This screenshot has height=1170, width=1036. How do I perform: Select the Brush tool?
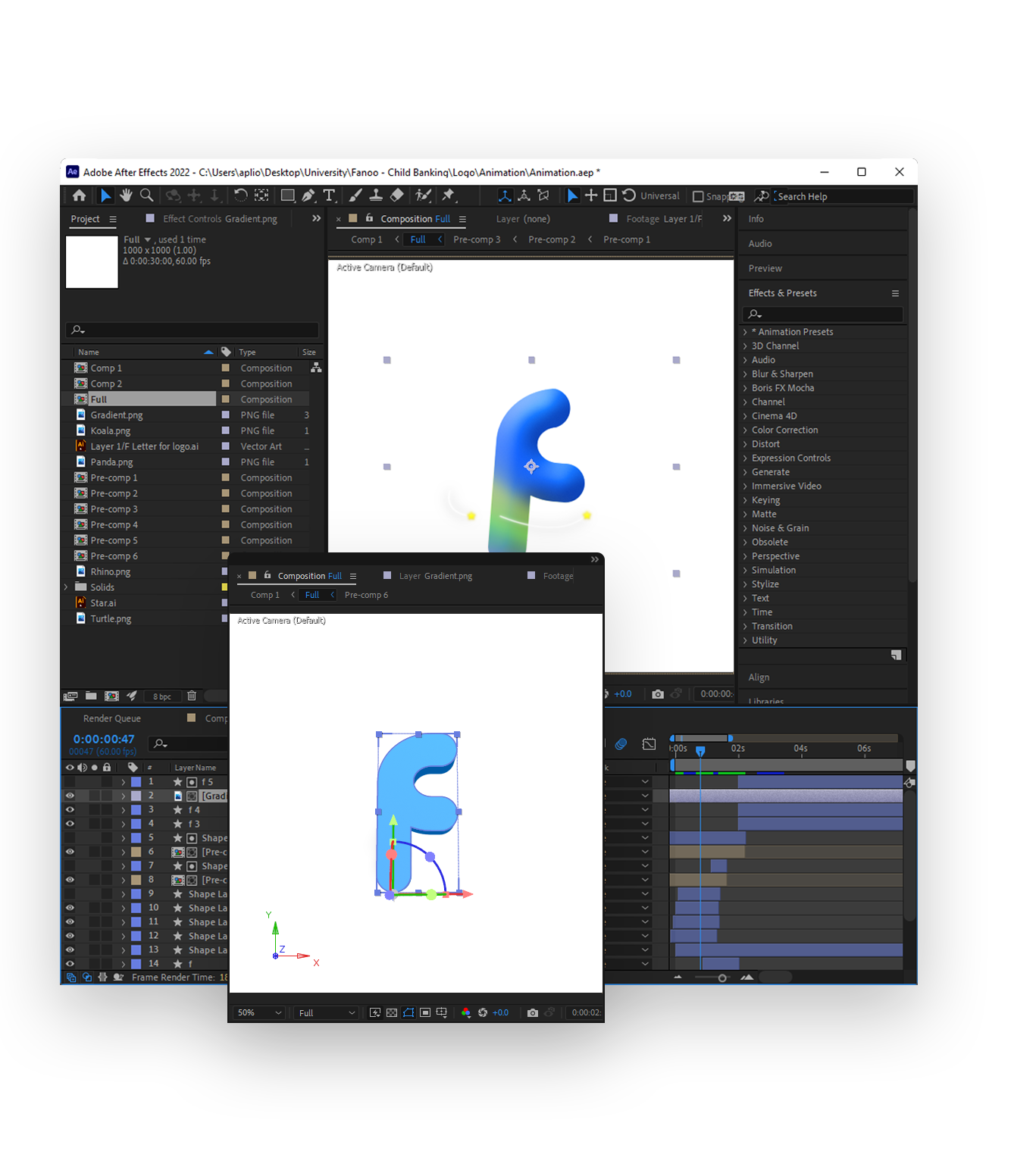[x=355, y=196]
